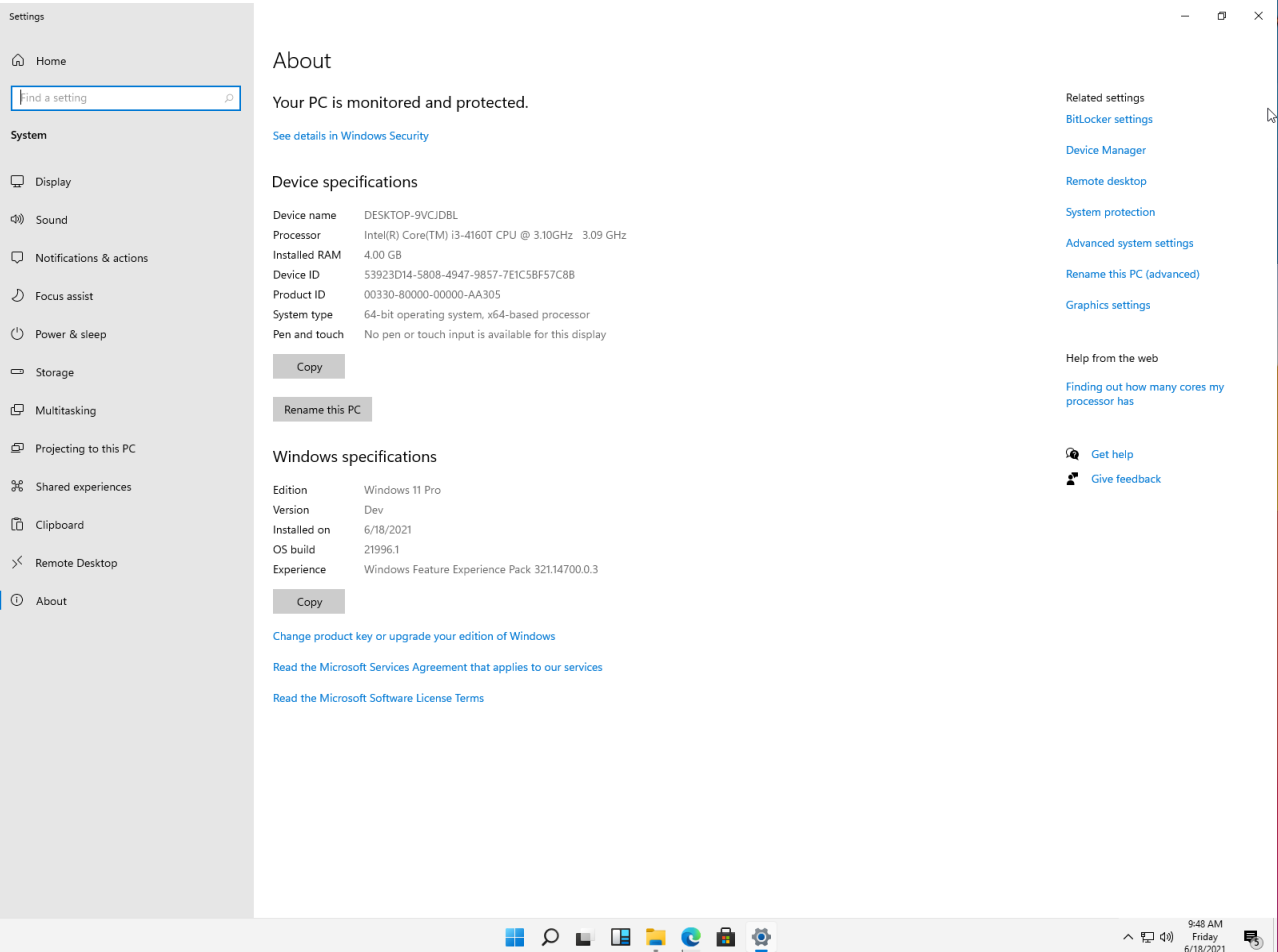1278x952 pixels.
Task: Click the Sound speaker icon in sidebar
Action: click(17, 220)
